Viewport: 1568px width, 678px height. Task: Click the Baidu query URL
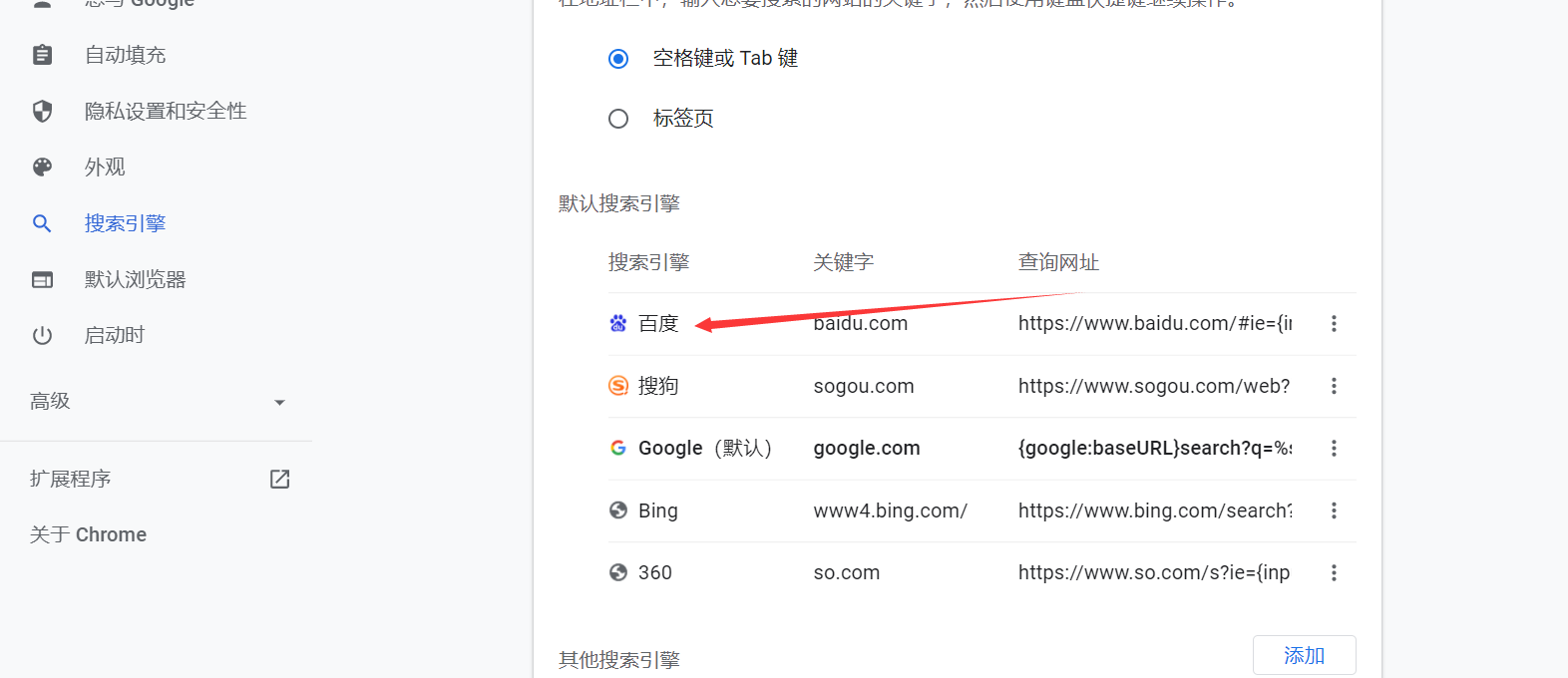coord(1155,323)
